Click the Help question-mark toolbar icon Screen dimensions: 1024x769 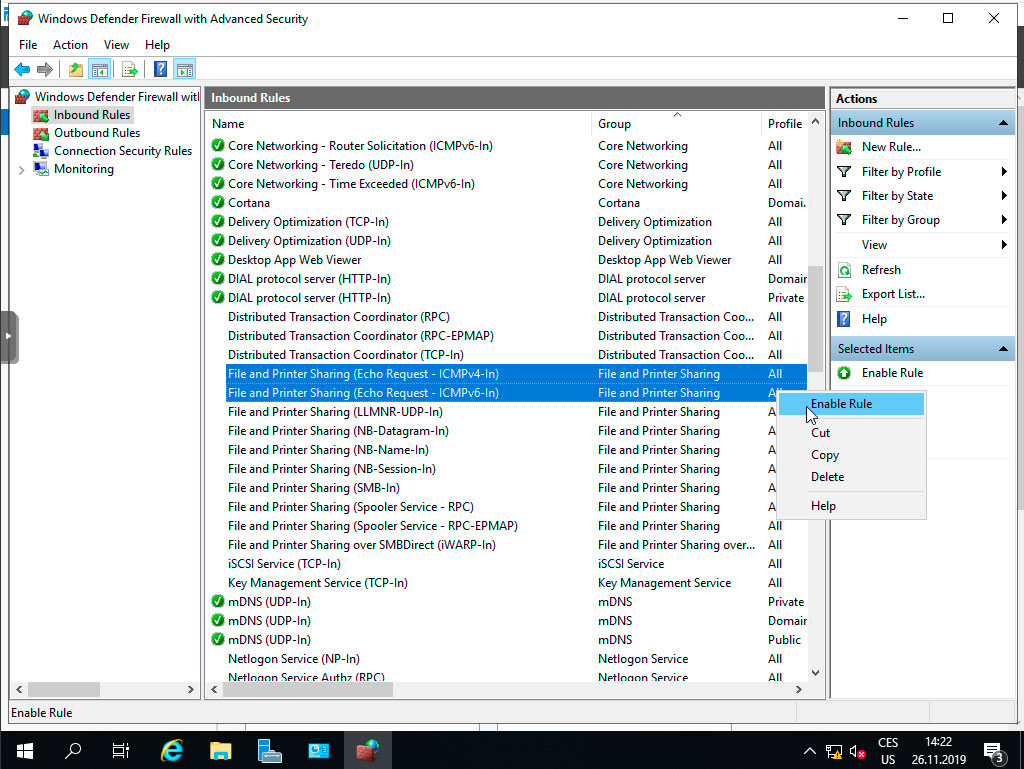click(x=159, y=69)
